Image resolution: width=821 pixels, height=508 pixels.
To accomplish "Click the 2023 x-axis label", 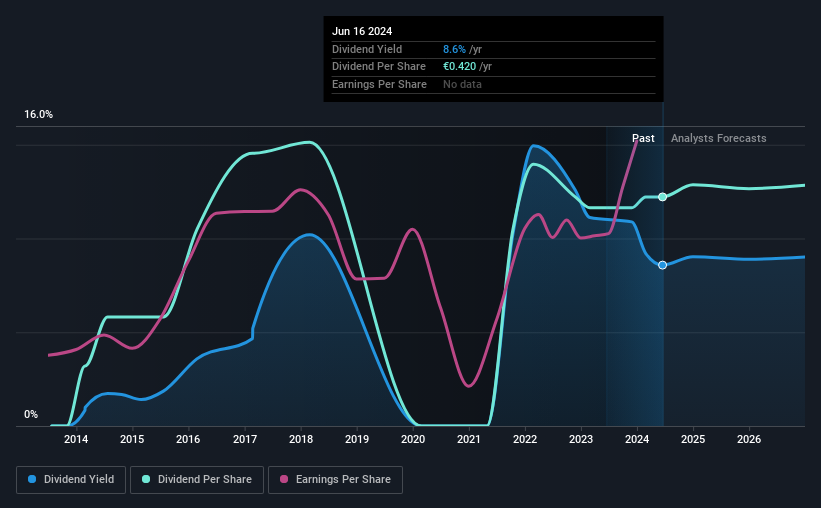I will tap(581, 439).
